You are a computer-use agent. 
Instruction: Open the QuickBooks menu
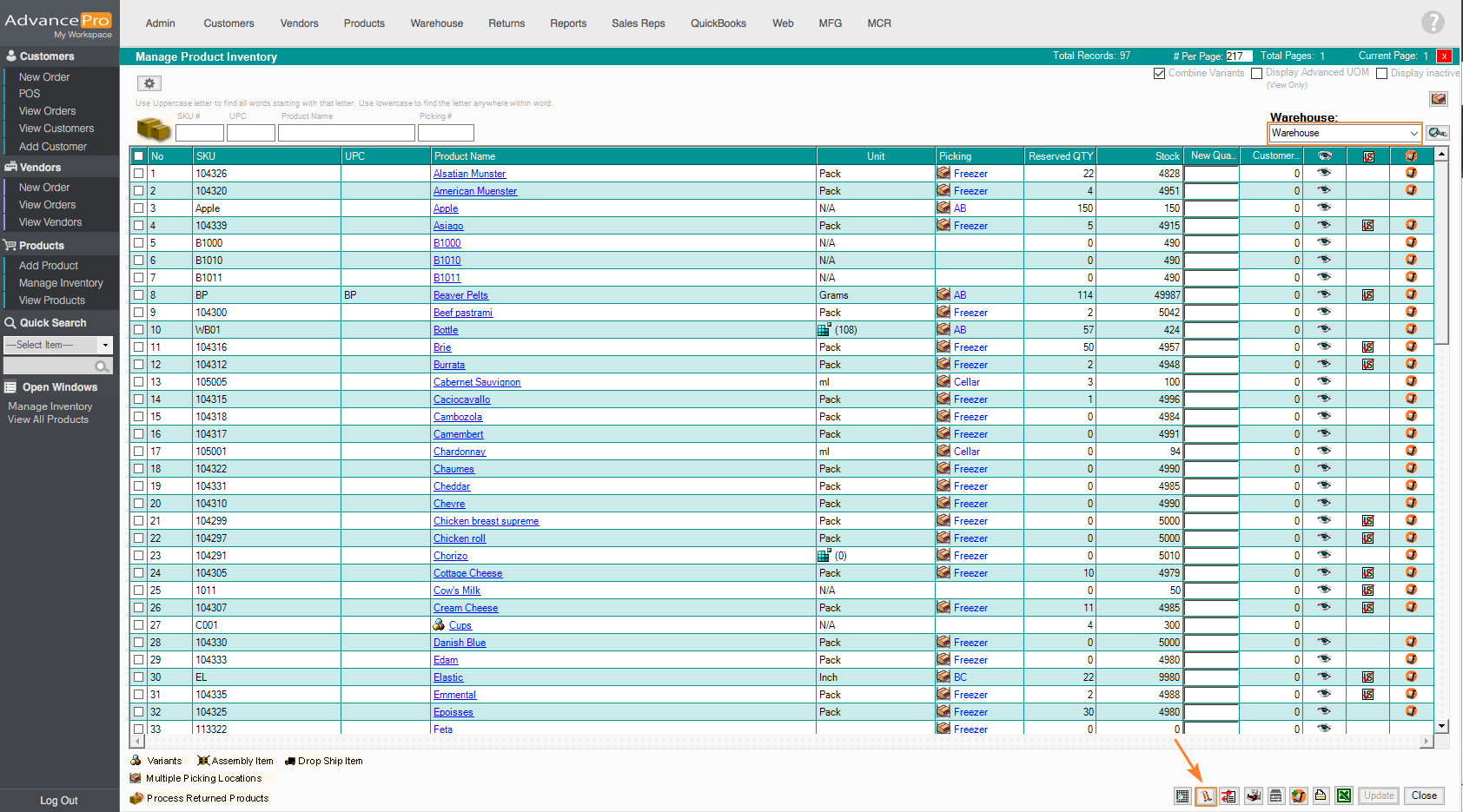click(x=718, y=23)
